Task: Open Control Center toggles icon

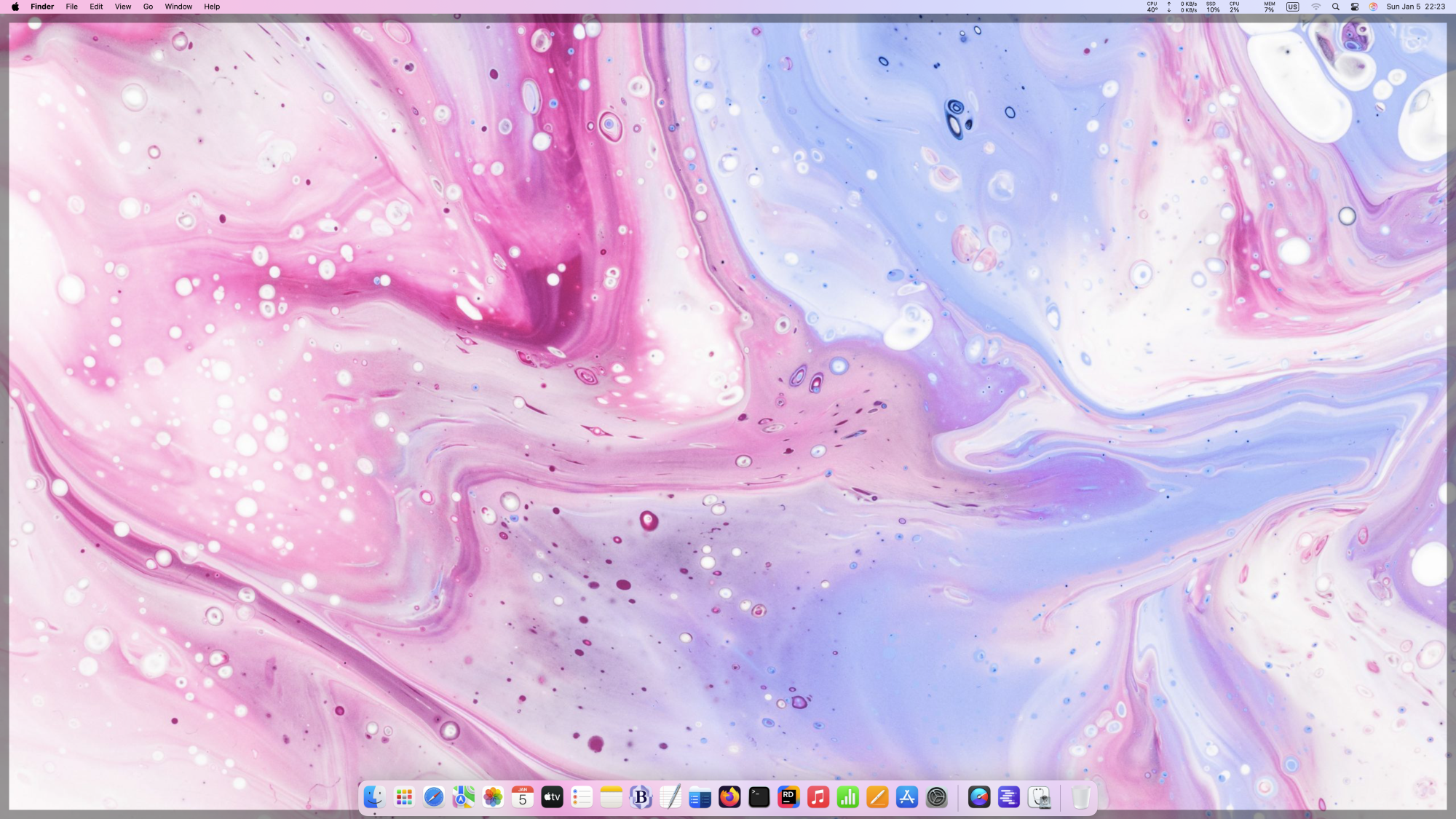Action: tap(1355, 7)
